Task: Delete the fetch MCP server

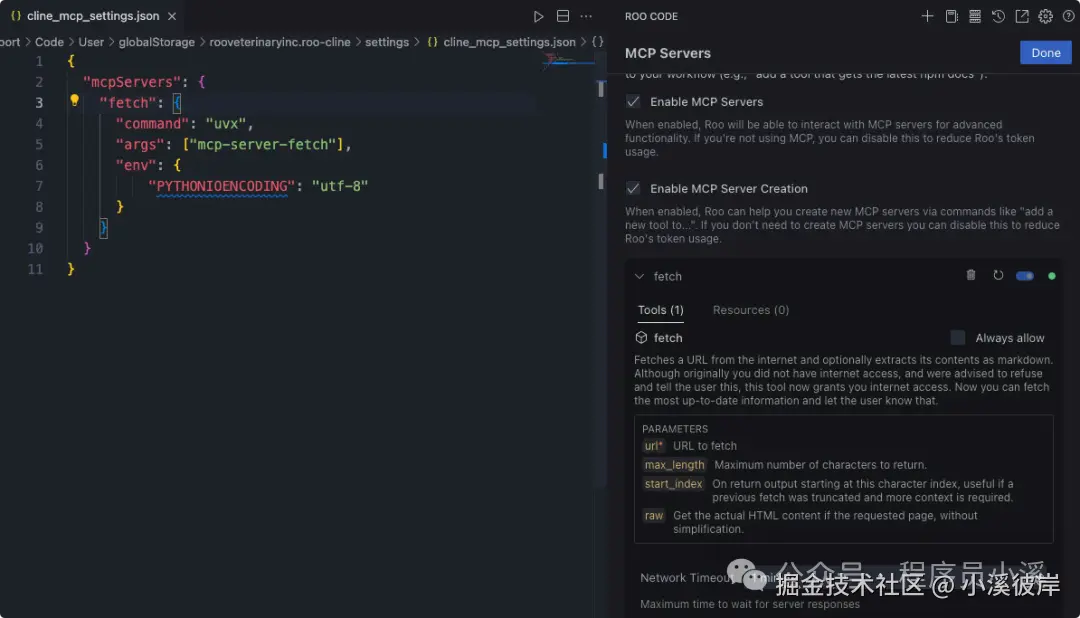Action: pos(970,275)
